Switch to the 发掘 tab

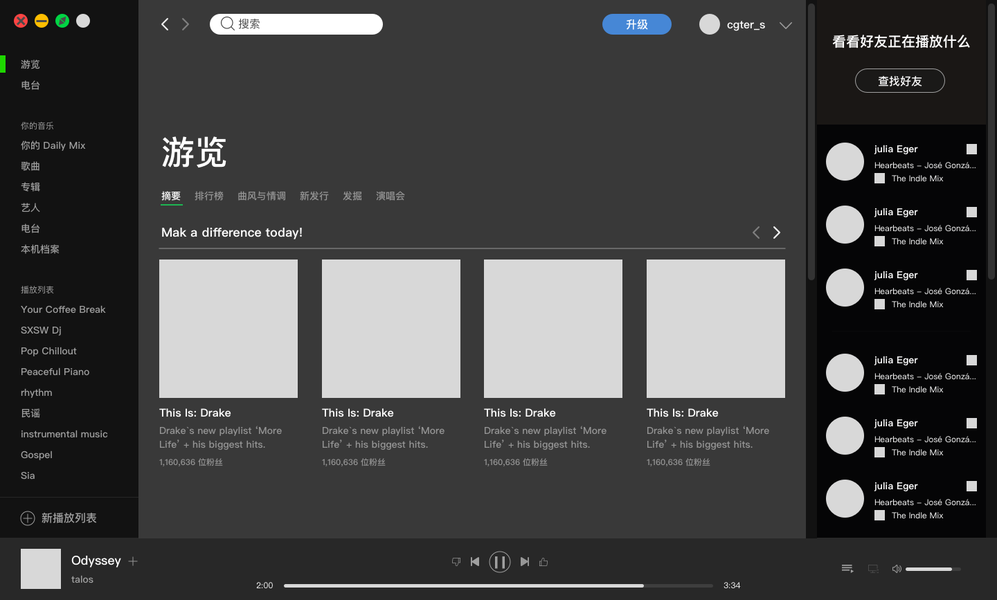(352, 196)
